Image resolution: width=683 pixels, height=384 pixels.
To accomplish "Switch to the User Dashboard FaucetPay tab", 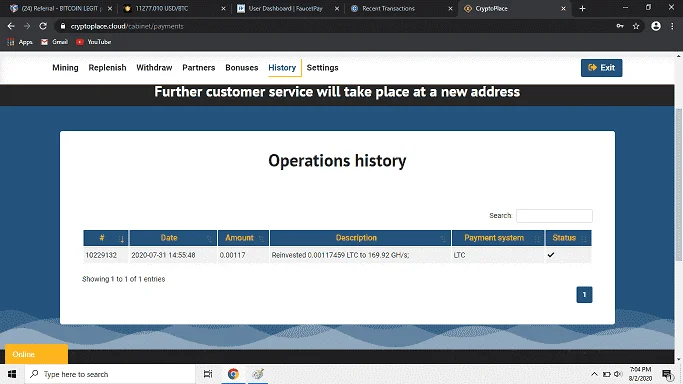I will click(285, 8).
